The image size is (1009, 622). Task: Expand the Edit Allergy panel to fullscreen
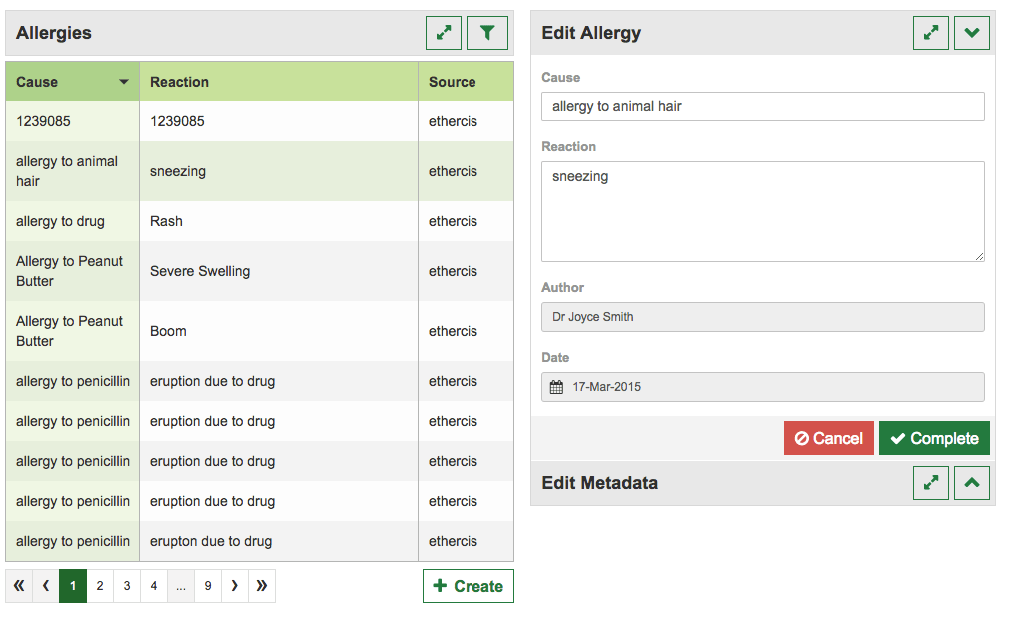click(x=931, y=33)
